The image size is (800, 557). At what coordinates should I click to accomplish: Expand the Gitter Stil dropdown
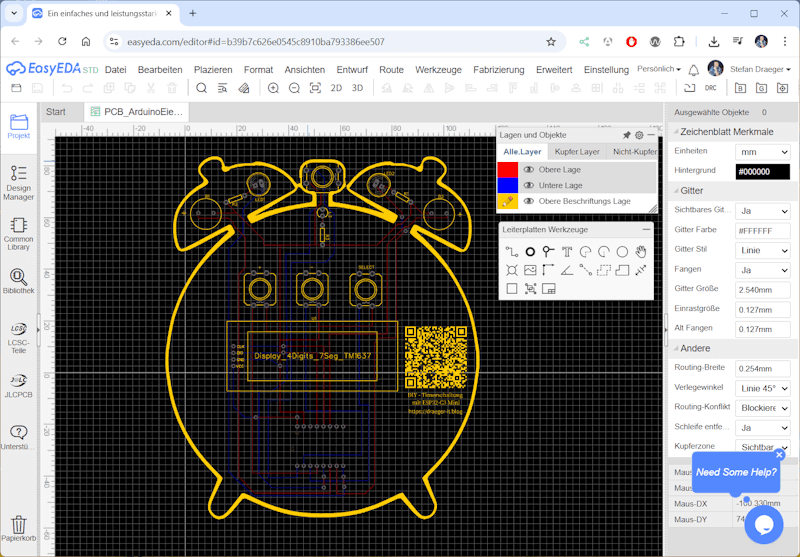[762, 250]
